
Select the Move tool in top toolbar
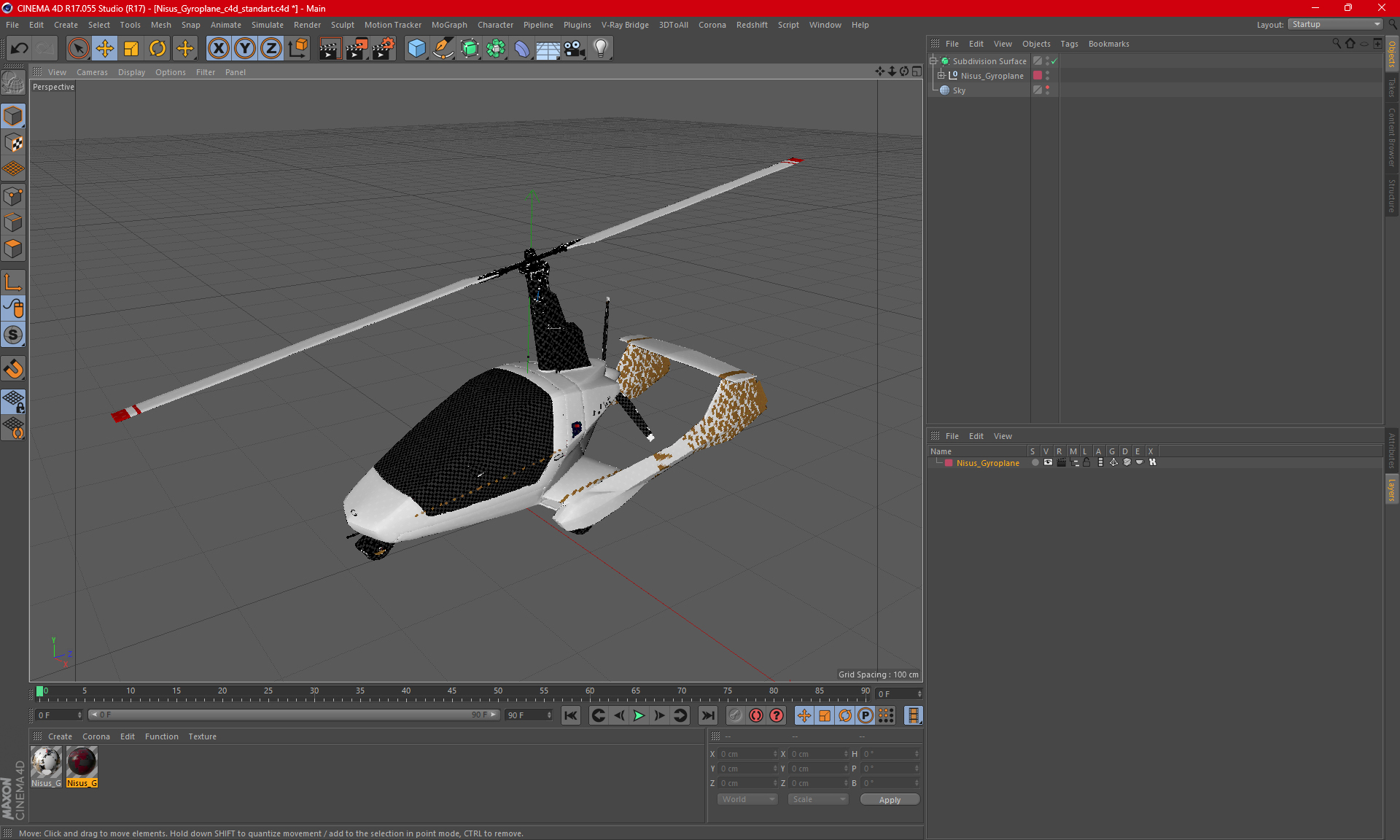tap(105, 49)
